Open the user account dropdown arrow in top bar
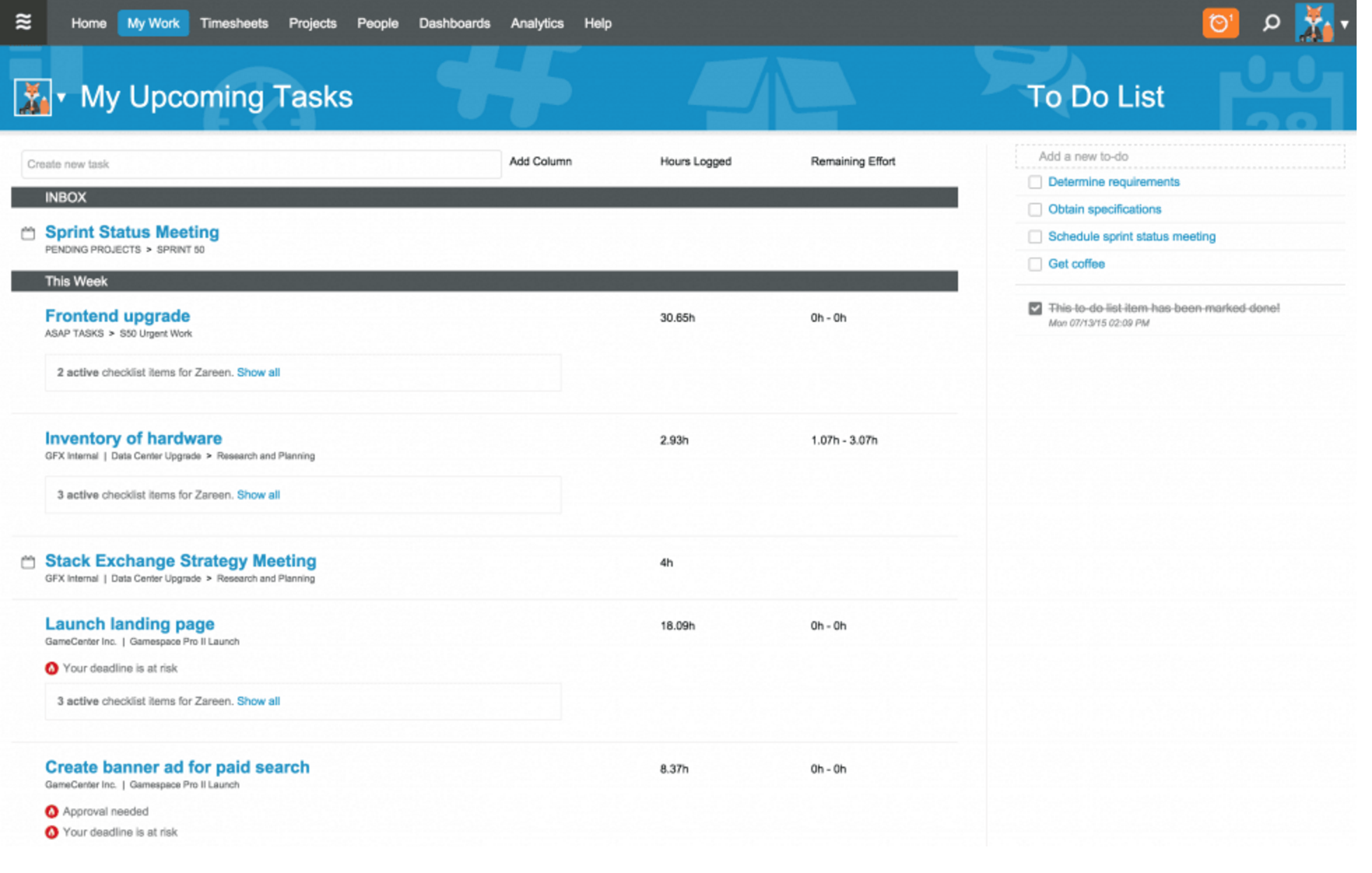The image size is (1372, 873). [1344, 24]
